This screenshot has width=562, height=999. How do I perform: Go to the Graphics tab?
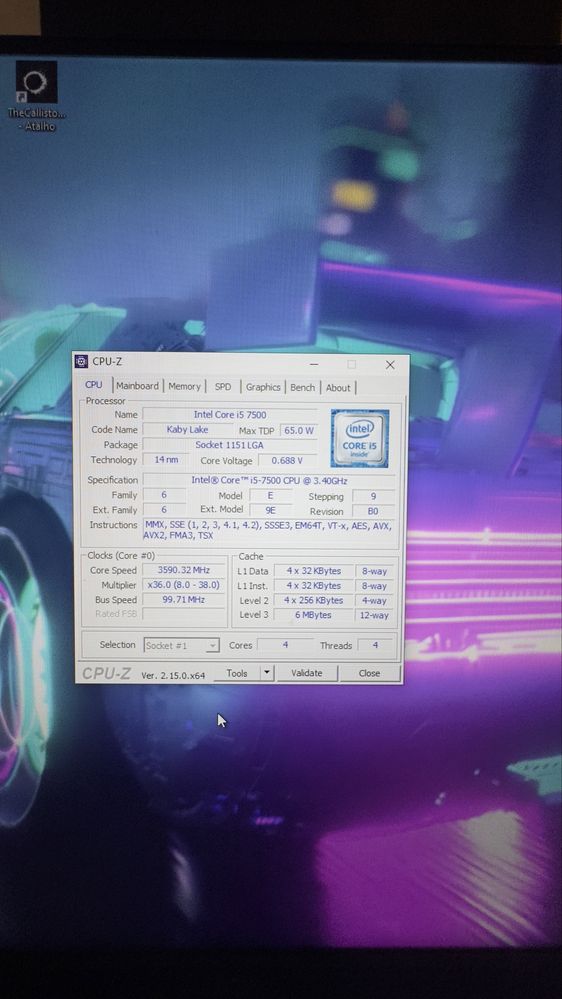263,387
